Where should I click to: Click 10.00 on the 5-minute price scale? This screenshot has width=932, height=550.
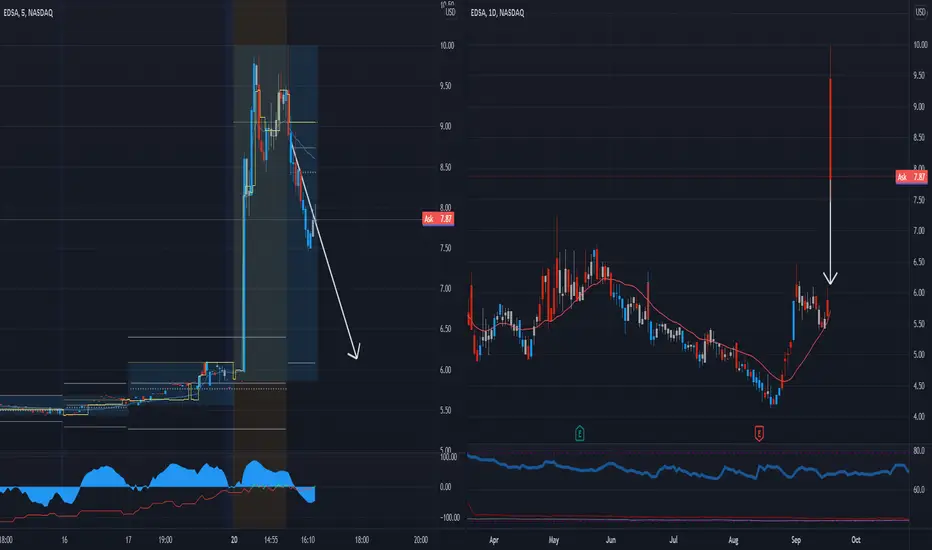click(x=447, y=45)
